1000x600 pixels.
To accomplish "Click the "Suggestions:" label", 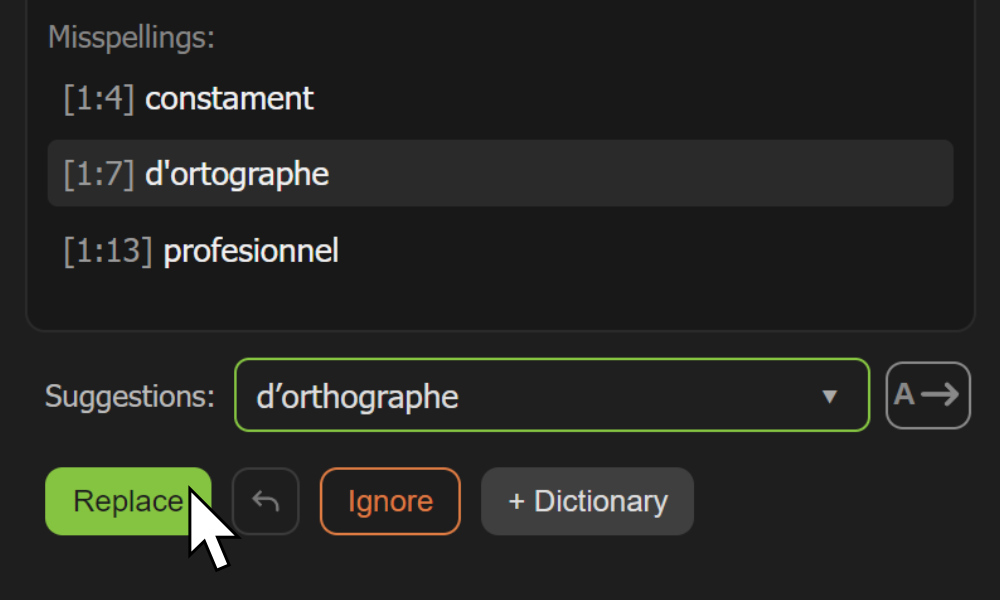I will pos(130,397).
